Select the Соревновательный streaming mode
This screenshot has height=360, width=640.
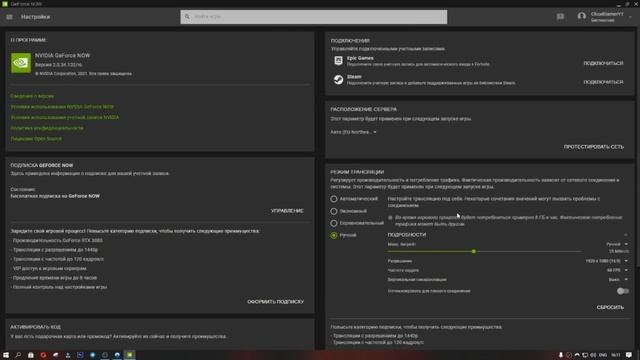333,223
